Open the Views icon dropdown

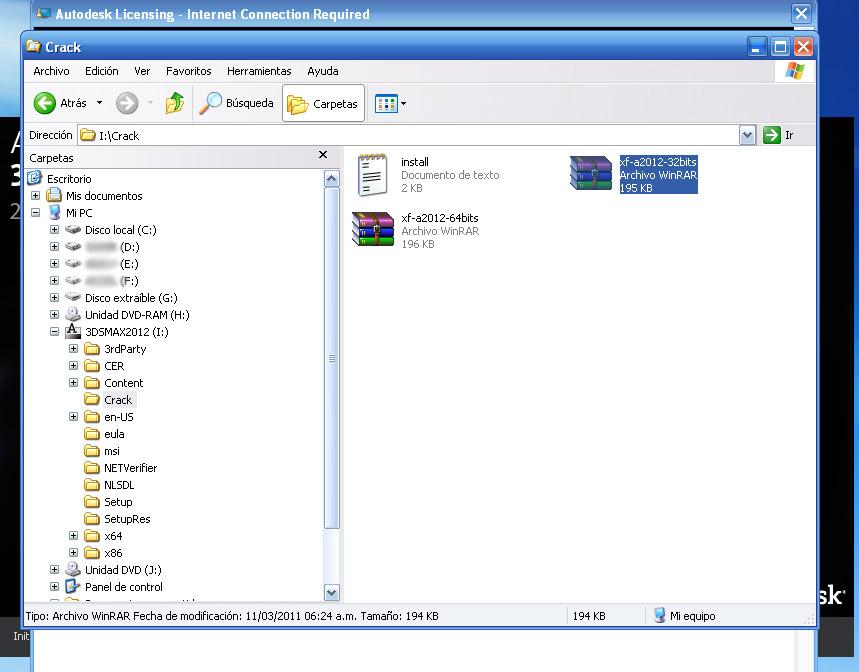tap(391, 104)
